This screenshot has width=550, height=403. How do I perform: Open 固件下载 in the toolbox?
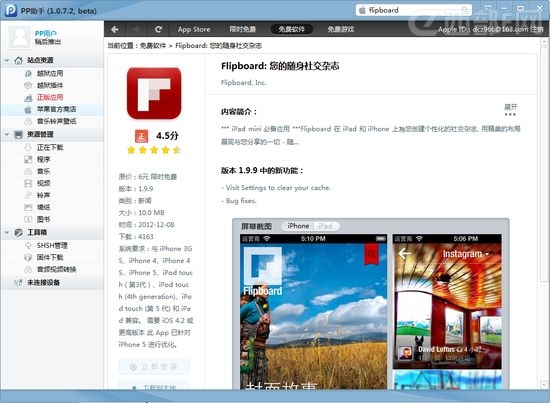[x=50, y=257]
